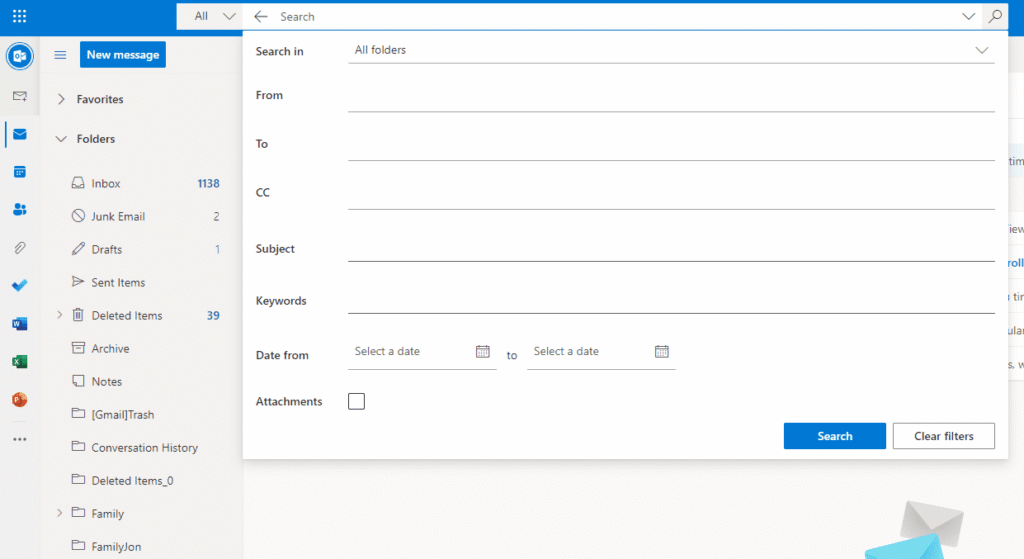Viewport: 1024px width, 559px height.
Task: Launch PowerPoint from the left sidebar
Action: click(19, 400)
